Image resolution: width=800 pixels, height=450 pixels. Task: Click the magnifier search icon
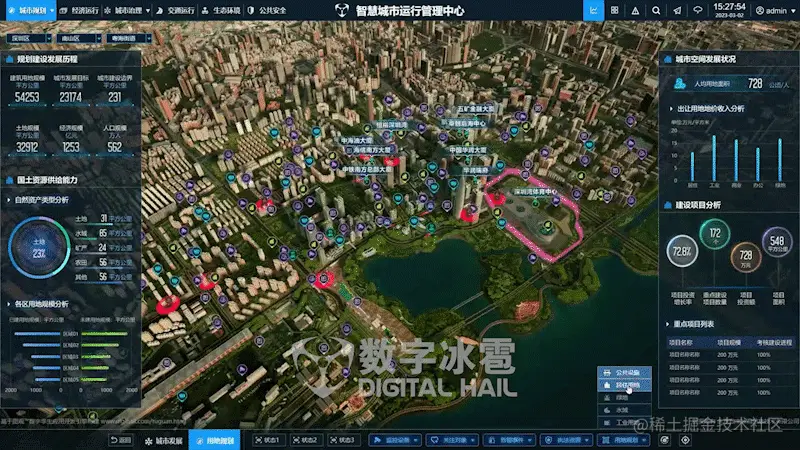(x=656, y=10)
